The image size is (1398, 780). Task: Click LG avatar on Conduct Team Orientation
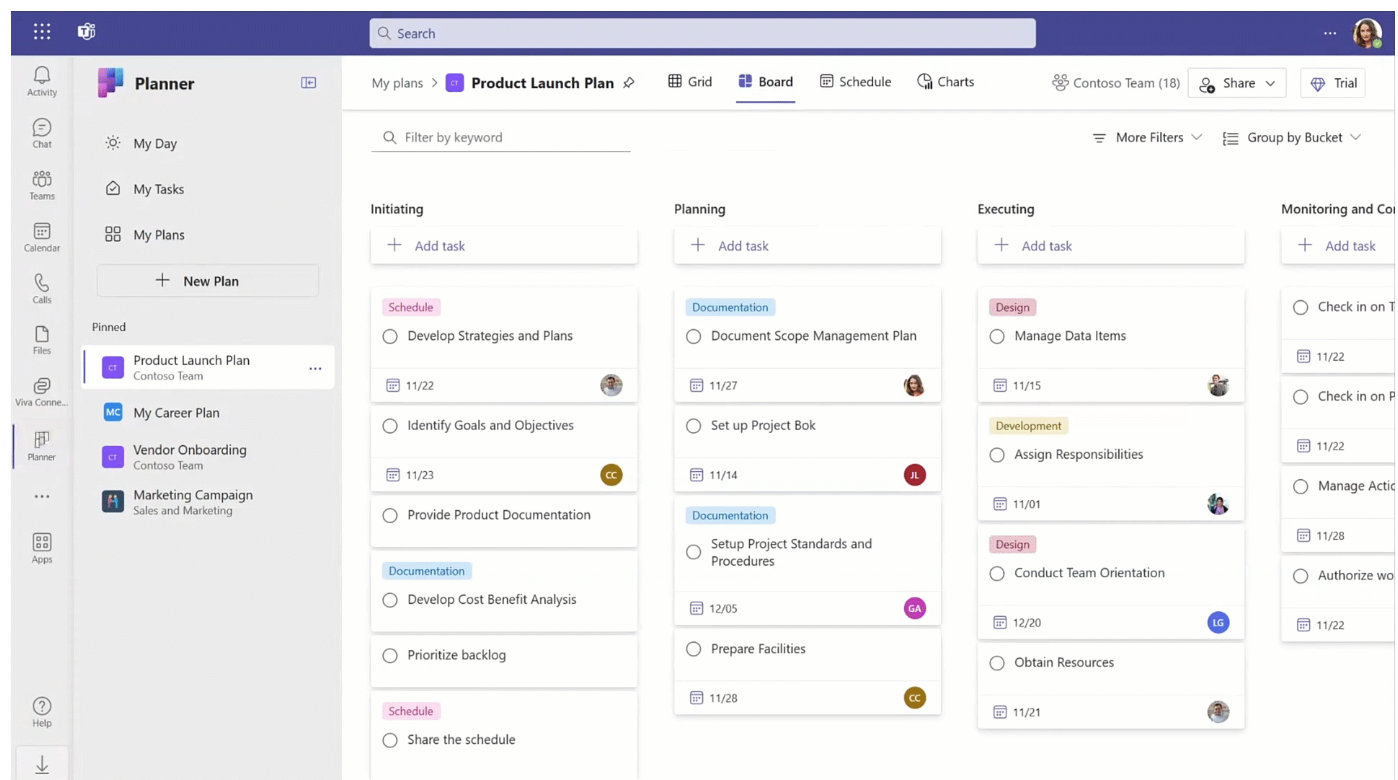pyautogui.click(x=1218, y=622)
